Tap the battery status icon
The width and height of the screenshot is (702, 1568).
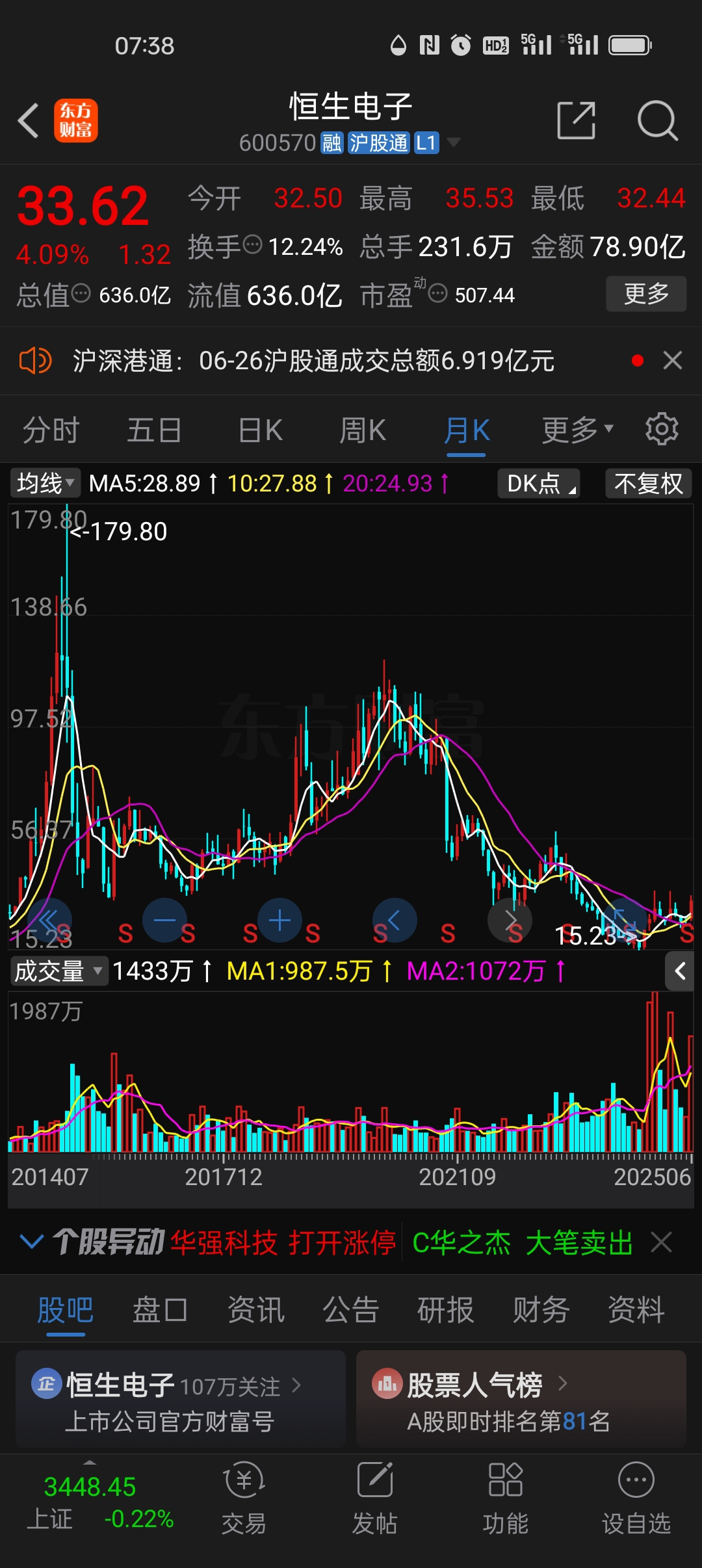pos(630,45)
